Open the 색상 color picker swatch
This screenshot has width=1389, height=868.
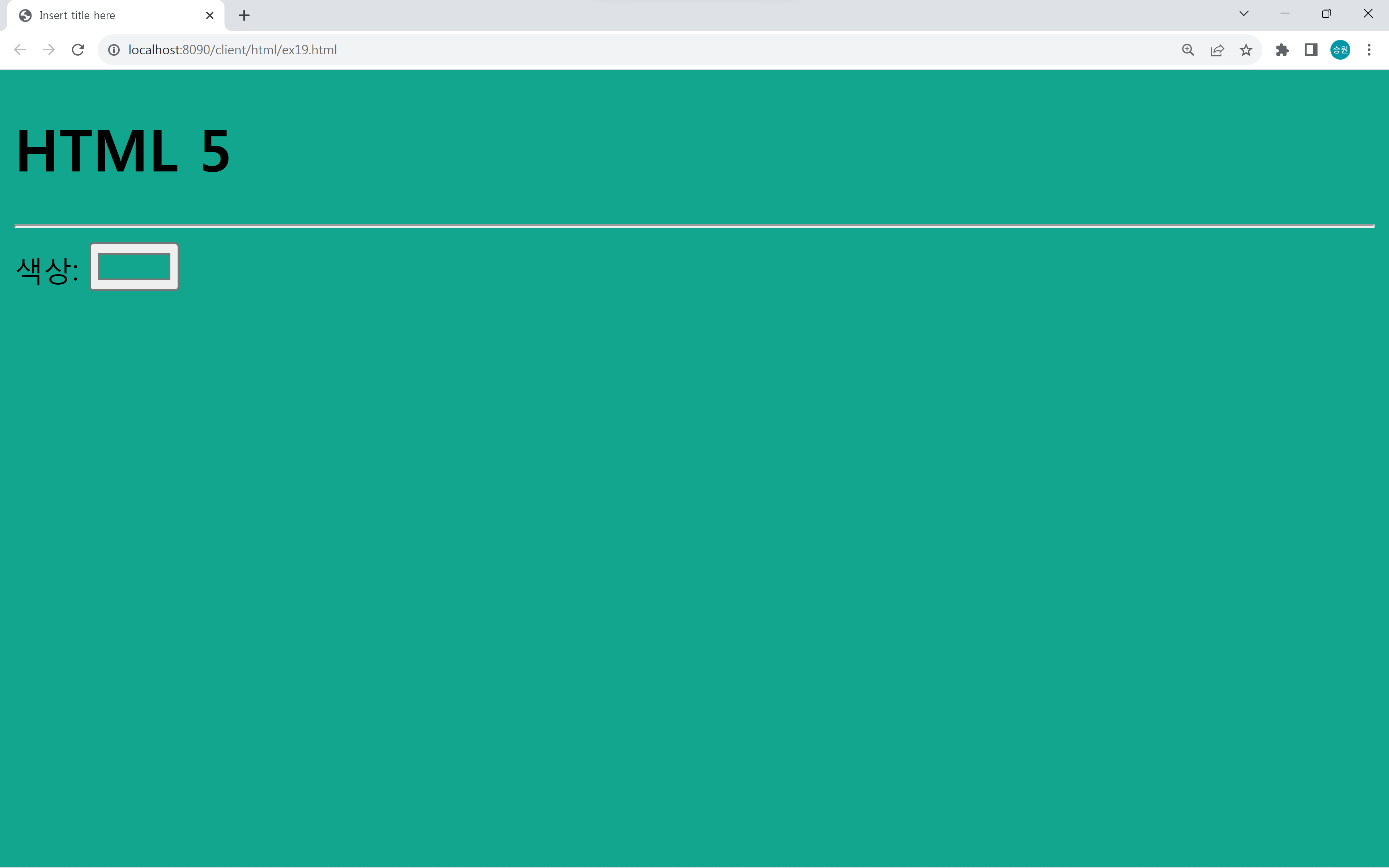[134, 267]
